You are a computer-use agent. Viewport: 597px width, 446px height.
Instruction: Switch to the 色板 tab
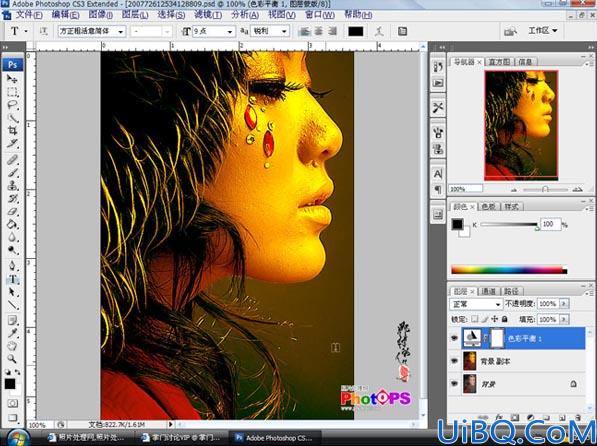(x=488, y=207)
